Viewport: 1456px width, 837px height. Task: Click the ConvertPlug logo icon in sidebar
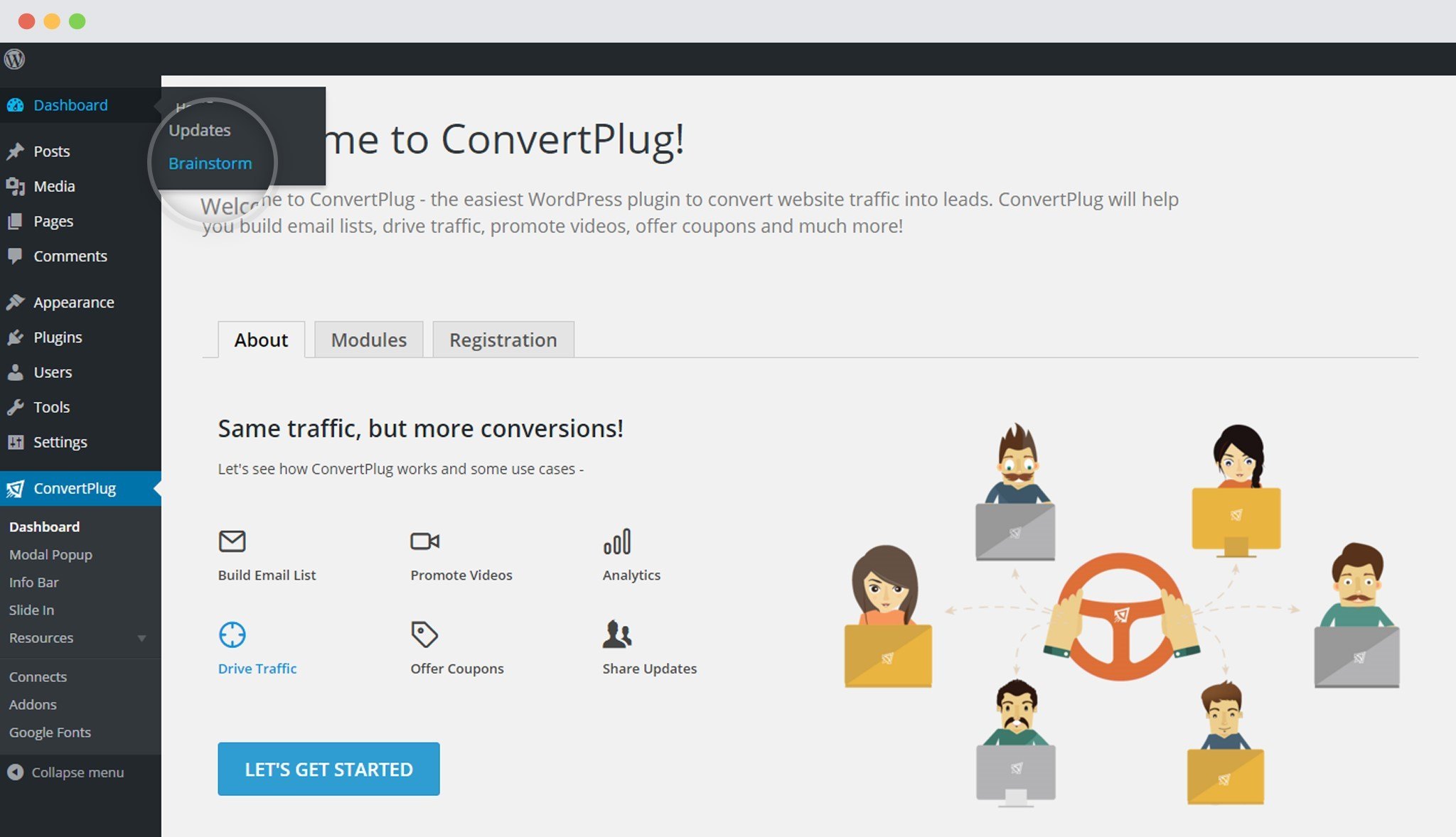[15, 489]
